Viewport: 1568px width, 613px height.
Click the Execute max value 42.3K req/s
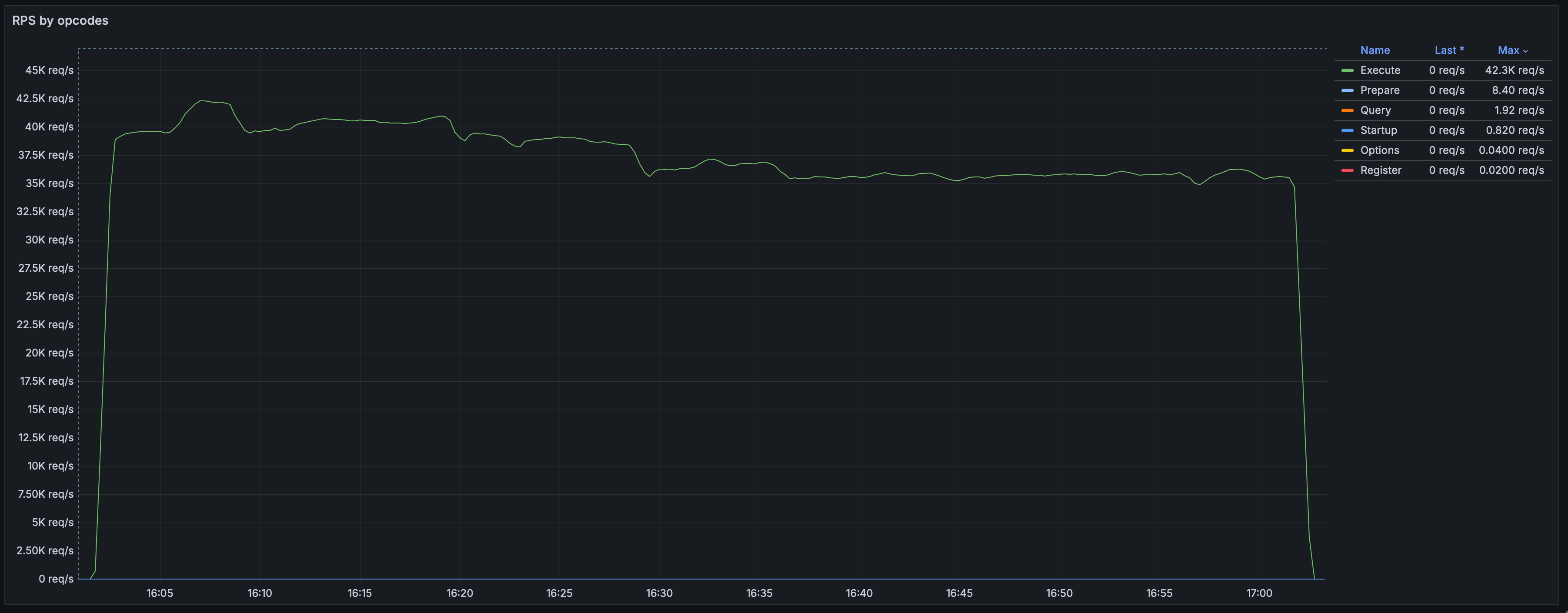1514,70
